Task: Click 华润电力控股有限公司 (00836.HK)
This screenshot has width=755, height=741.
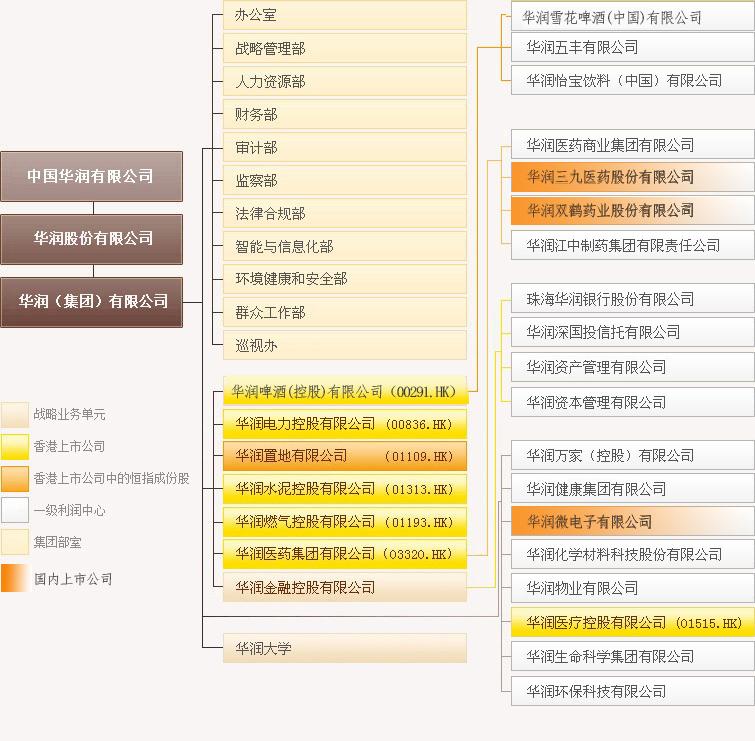Action: pyautogui.click(x=345, y=424)
